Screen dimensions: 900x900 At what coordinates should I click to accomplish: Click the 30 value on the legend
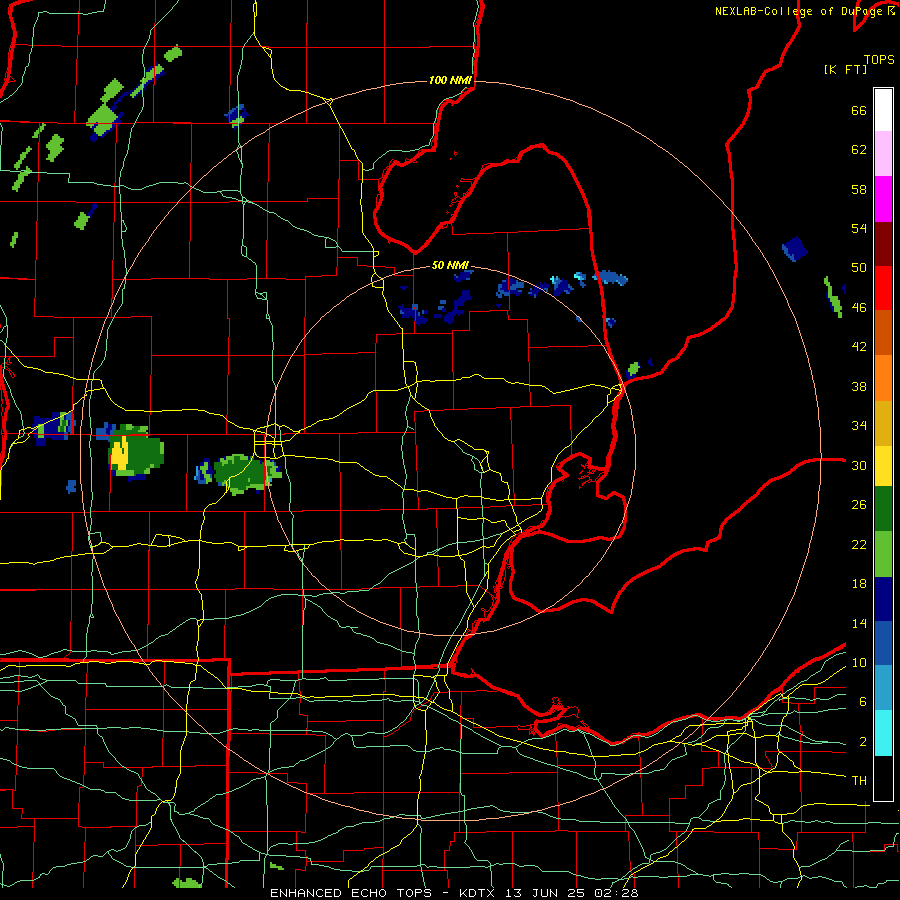[859, 465]
